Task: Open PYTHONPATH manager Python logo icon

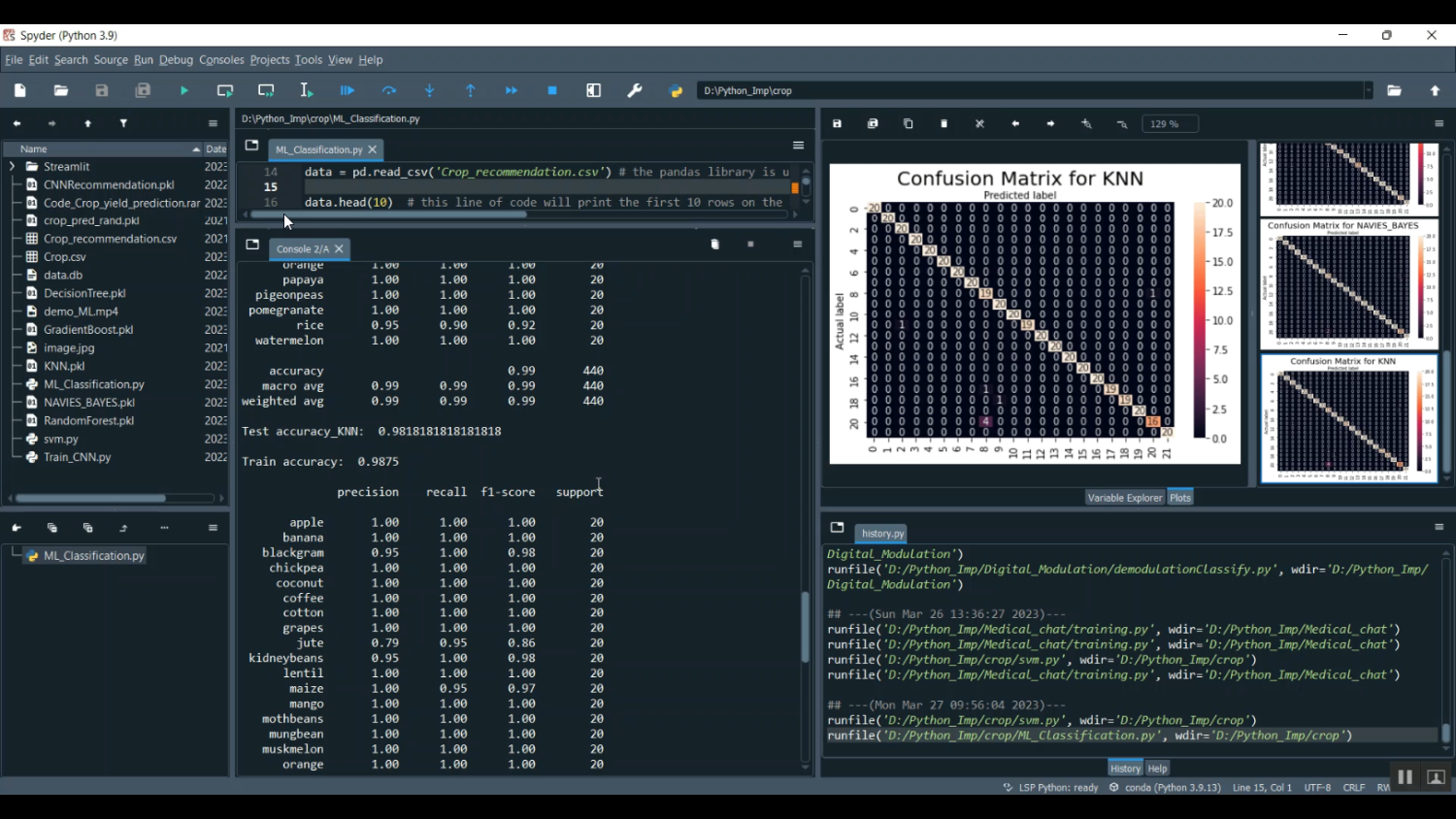Action: [677, 90]
